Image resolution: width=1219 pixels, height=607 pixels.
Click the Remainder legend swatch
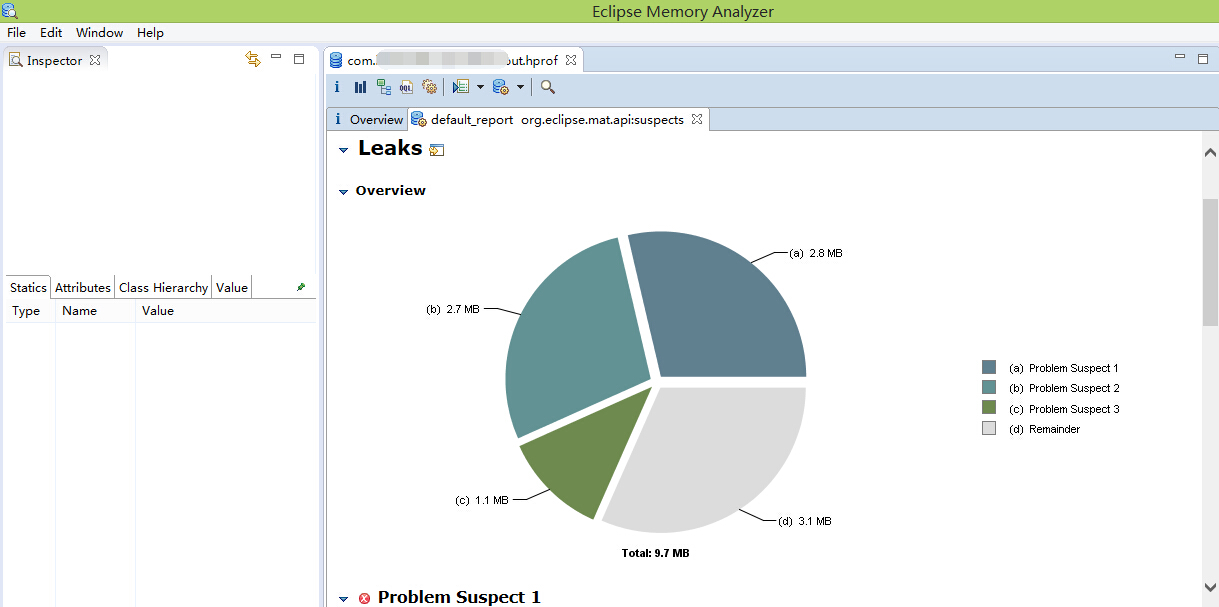pos(989,428)
